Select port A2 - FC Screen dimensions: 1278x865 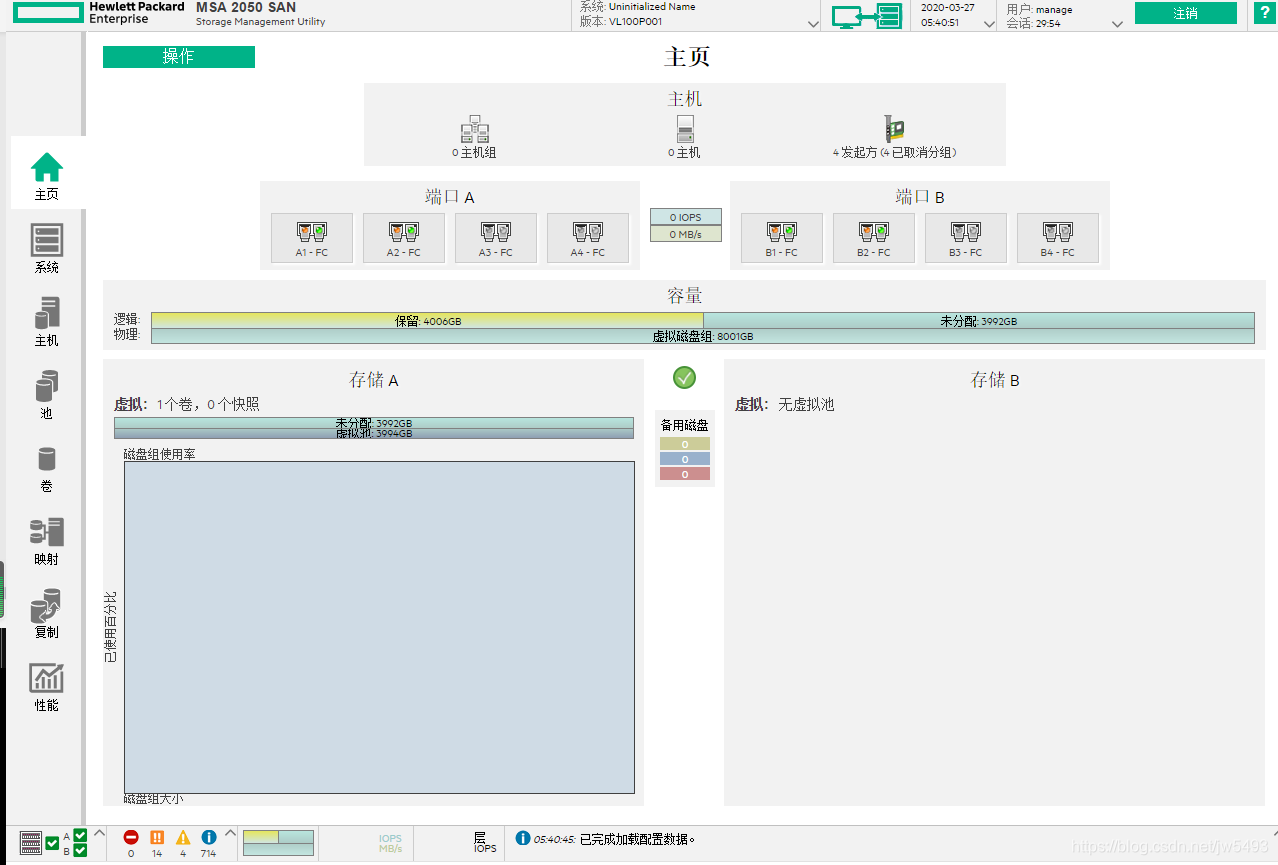point(404,238)
